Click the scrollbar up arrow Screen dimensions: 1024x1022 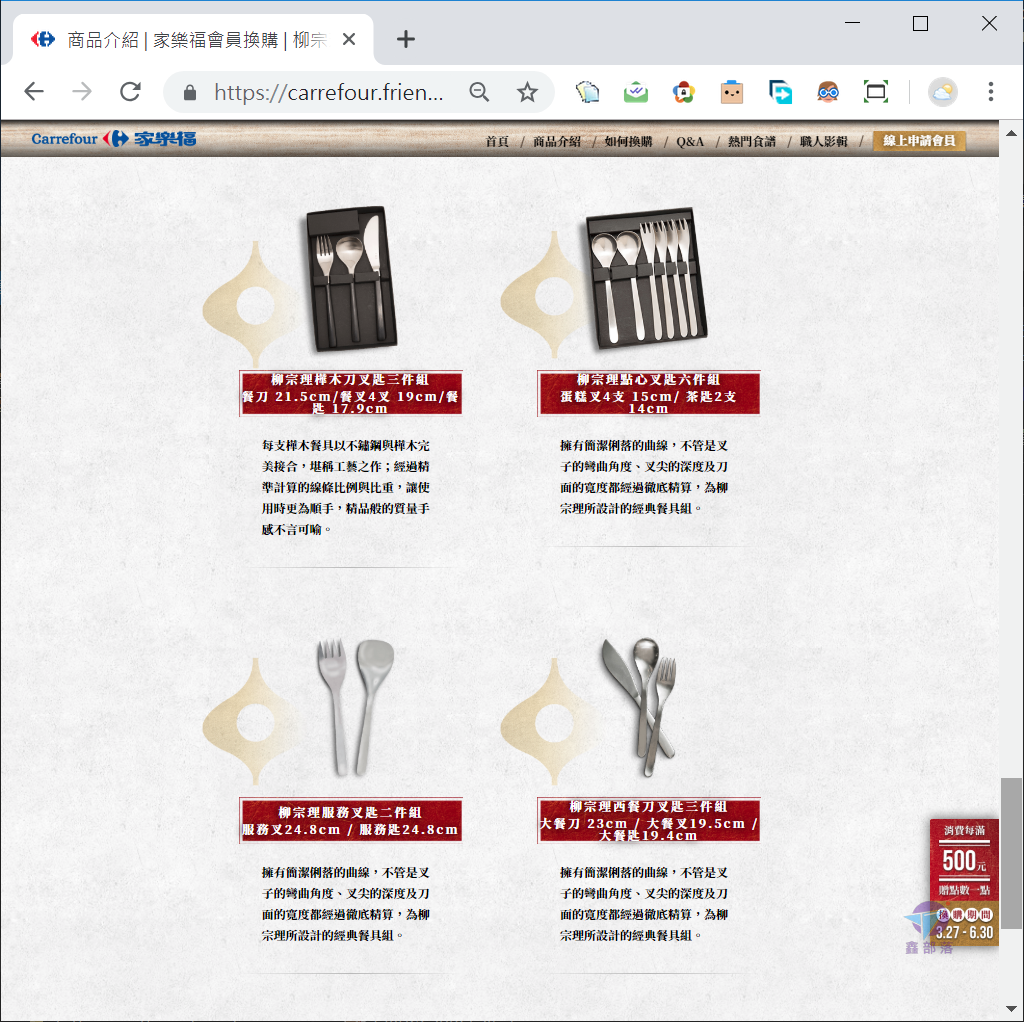click(1012, 133)
